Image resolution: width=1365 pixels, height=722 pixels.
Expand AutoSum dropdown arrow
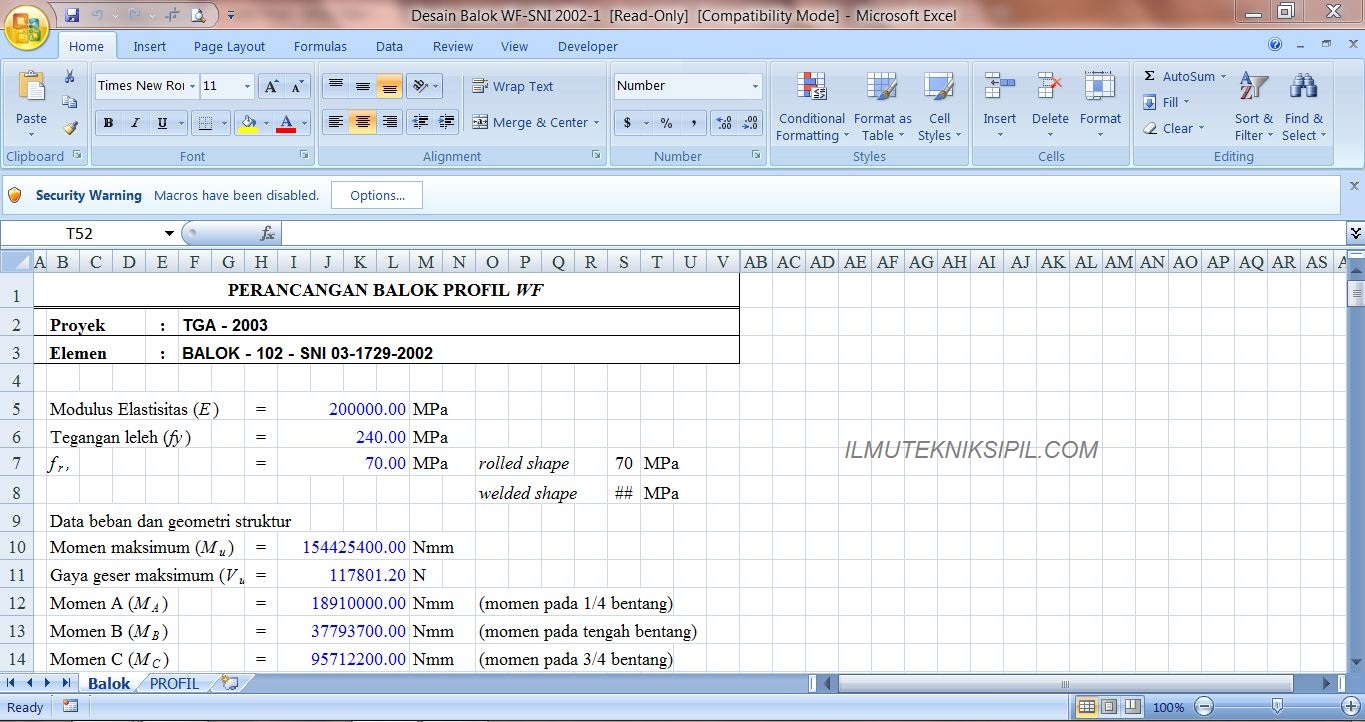pos(1223,76)
